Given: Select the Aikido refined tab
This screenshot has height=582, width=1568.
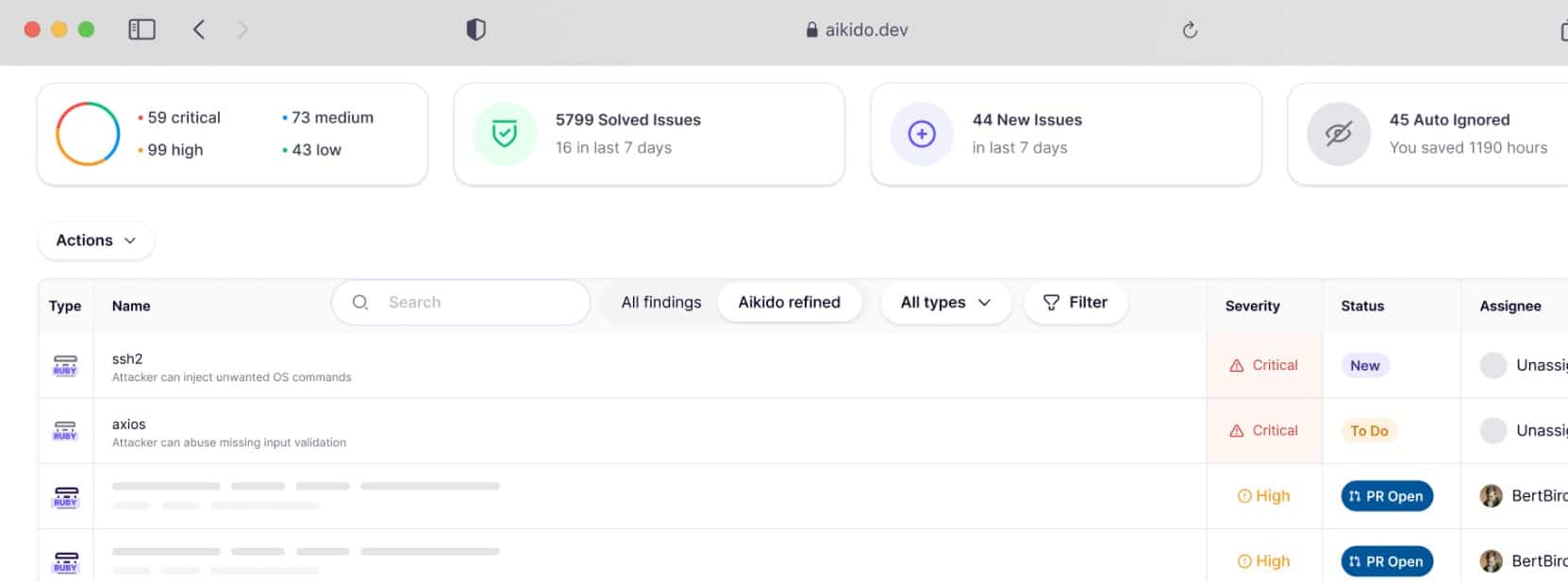Looking at the screenshot, I should click(790, 303).
